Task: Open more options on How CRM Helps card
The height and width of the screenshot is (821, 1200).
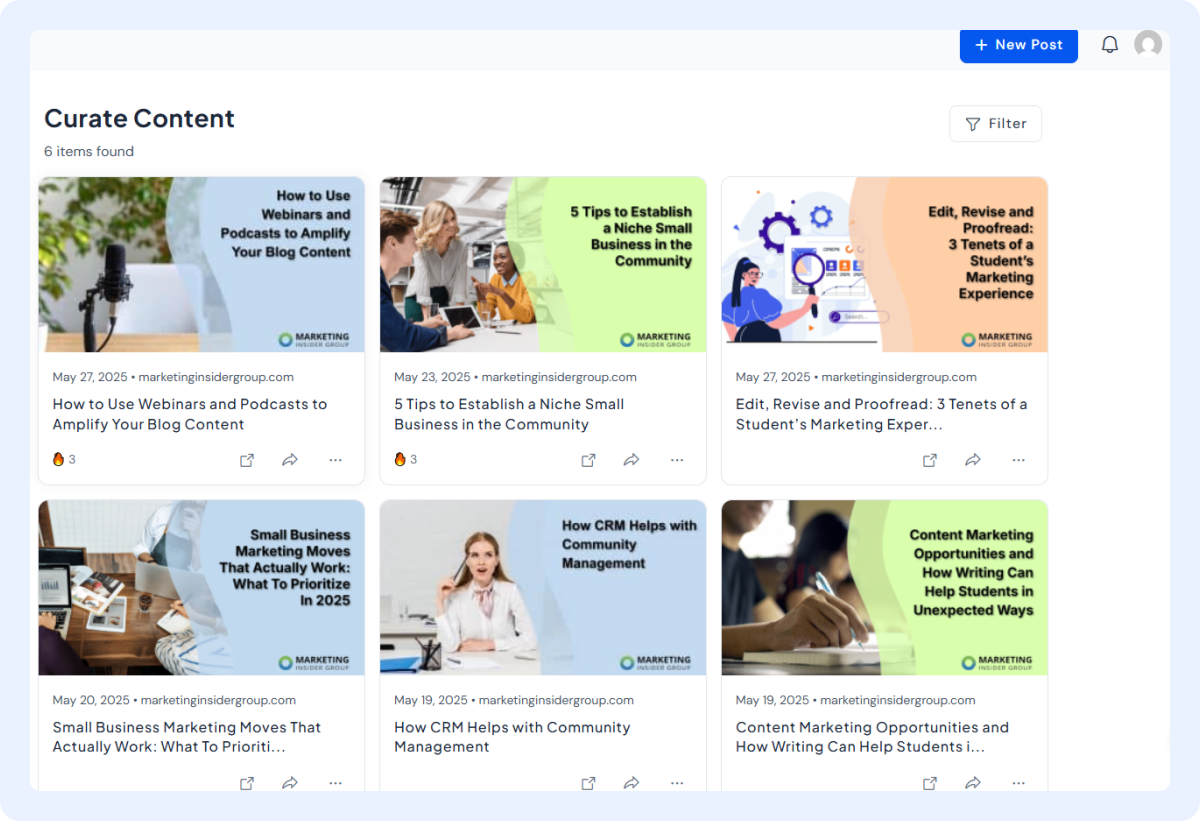Action: [677, 783]
